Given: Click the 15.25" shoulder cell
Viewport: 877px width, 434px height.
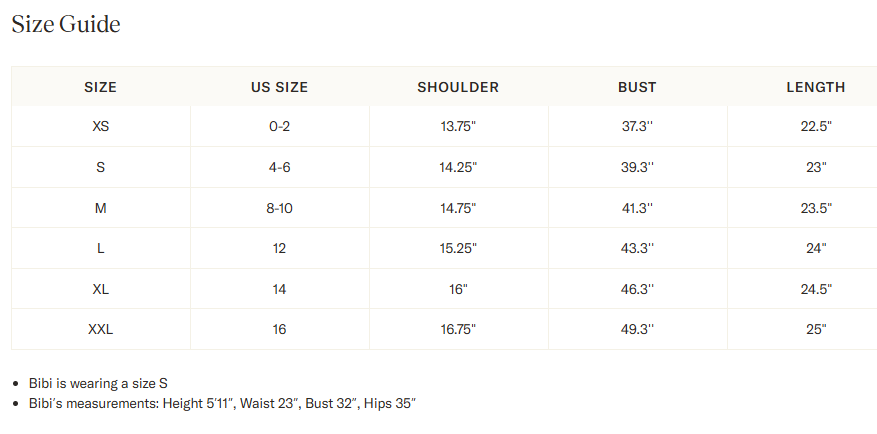Looking at the screenshot, I should coord(458,248).
